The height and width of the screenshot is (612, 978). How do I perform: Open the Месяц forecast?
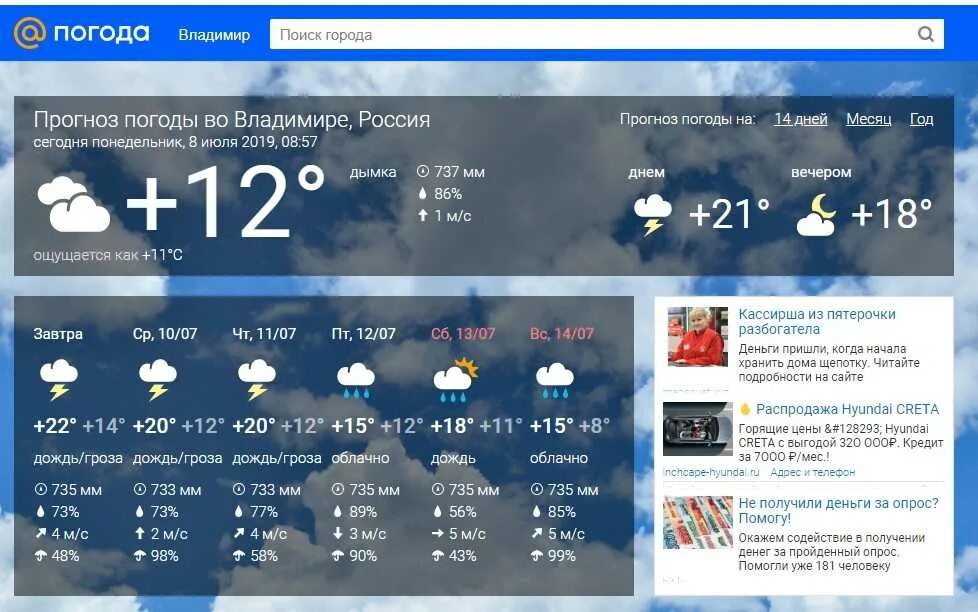click(x=868, y=119)
